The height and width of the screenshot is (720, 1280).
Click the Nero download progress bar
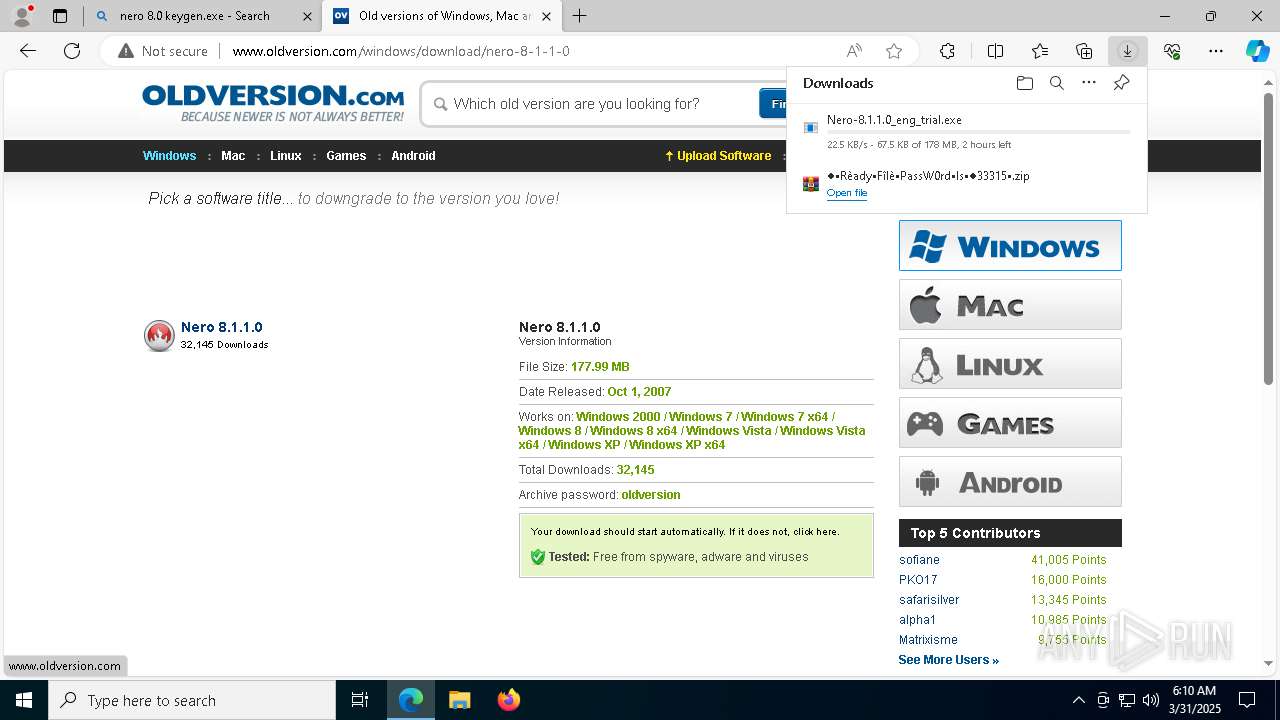978,132
